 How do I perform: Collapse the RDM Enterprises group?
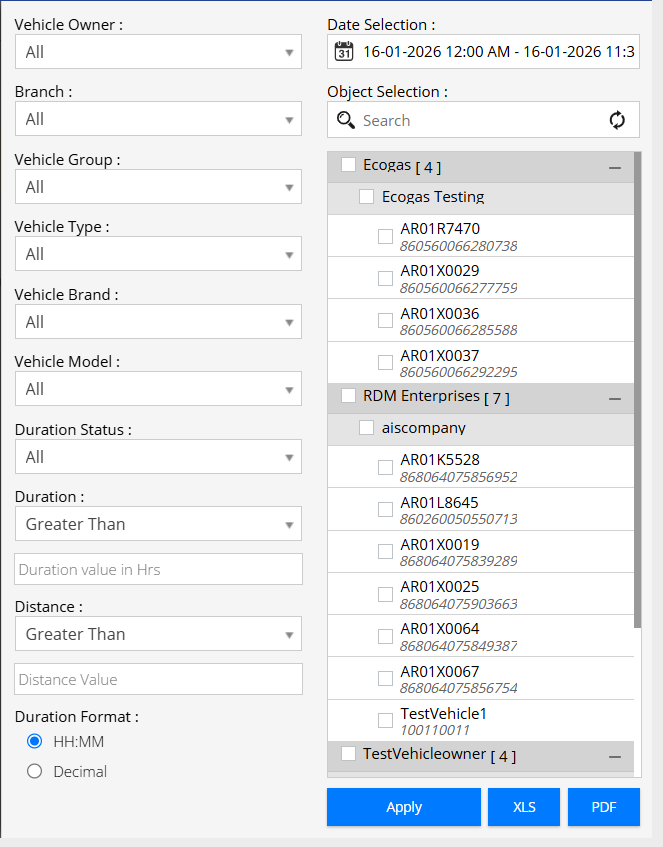(615, 398)
